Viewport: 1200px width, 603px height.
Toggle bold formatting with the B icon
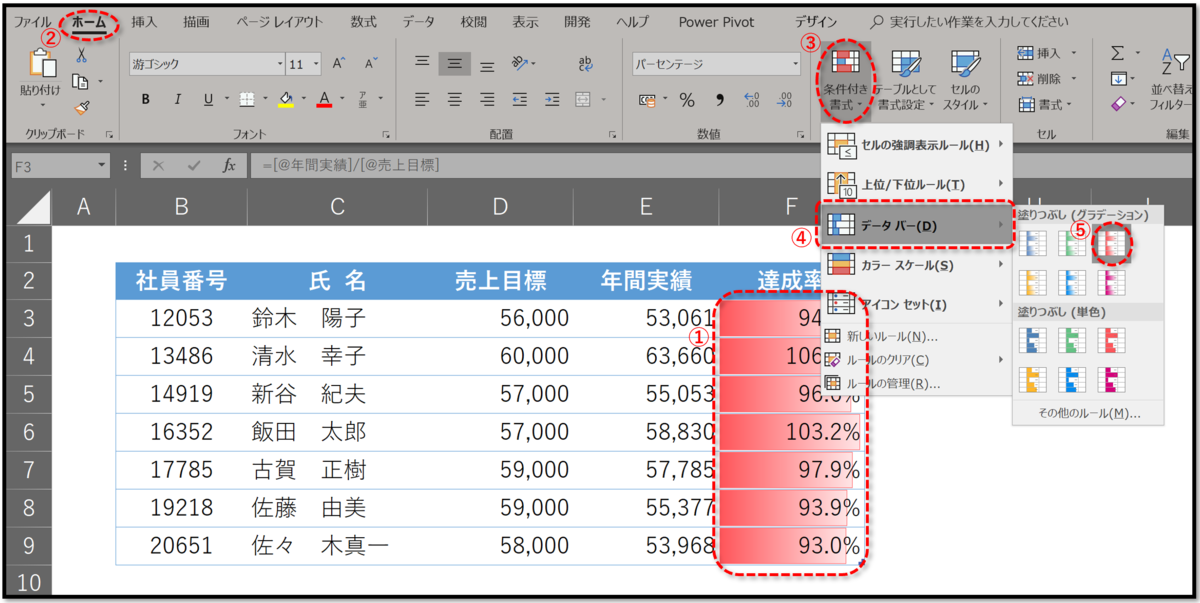pos(146,98)
